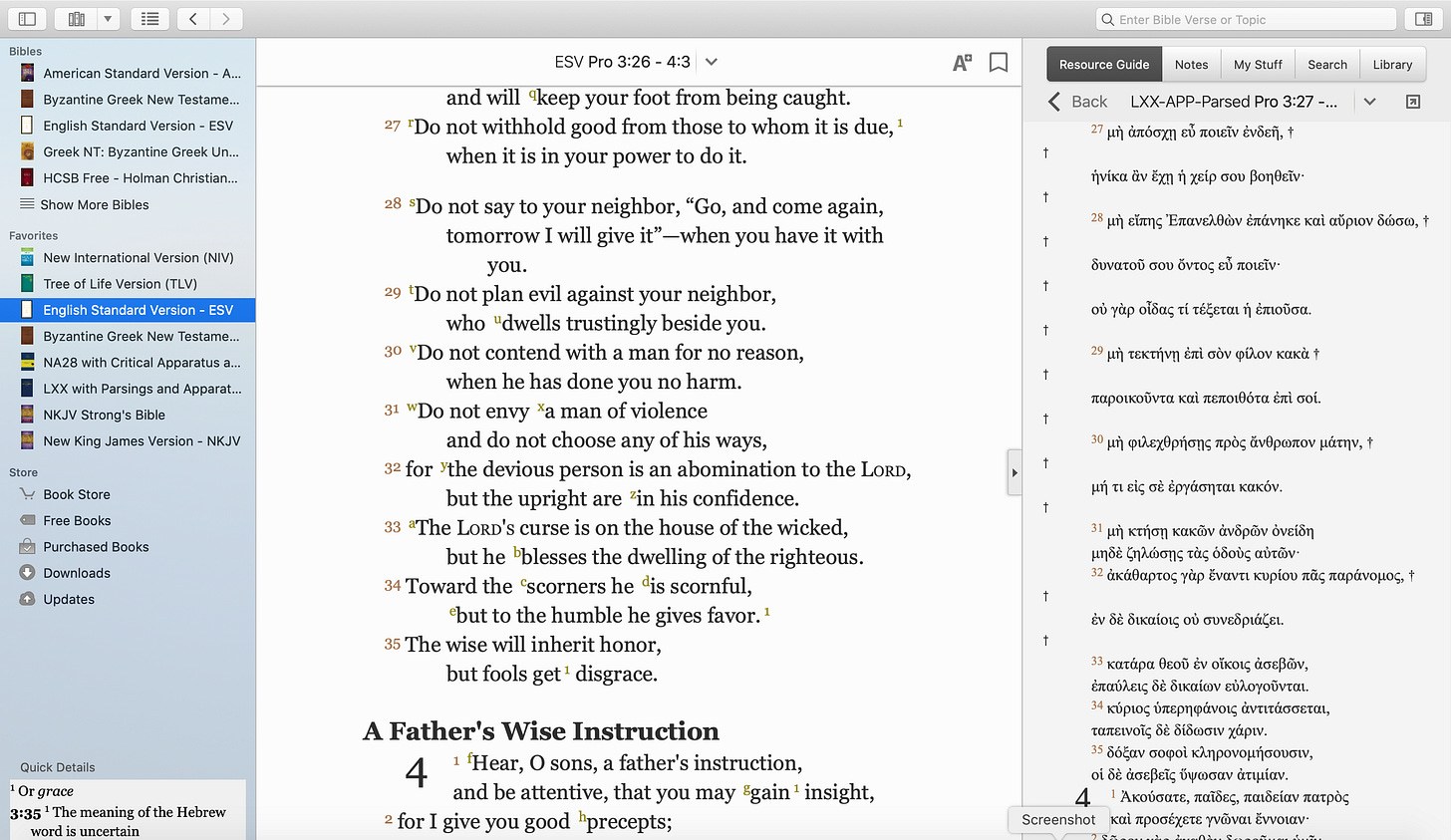Open footnote 1 after 'he gives favor.'
This screenshot has height=840, width=1451.
coord(766,612)
